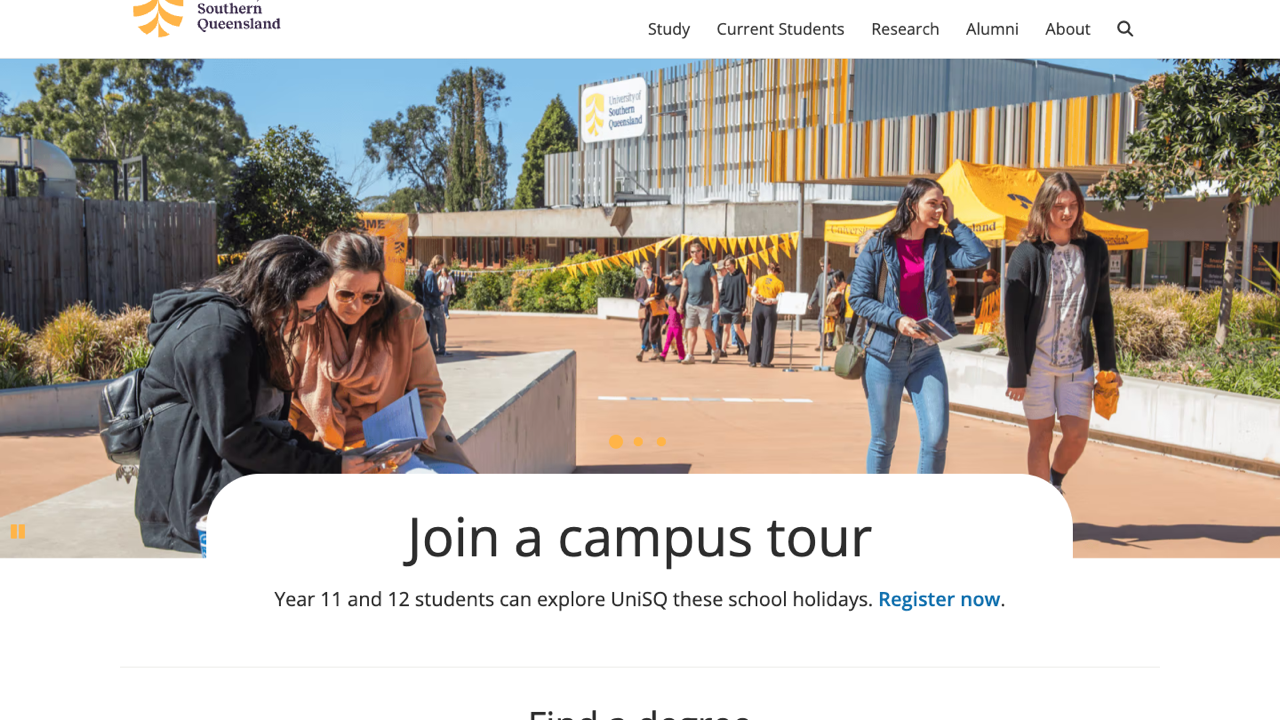Open the site search magnifier icon
Viewport: 1280px width, 720px height.
pyautogui.click(x=1125, y=29)
